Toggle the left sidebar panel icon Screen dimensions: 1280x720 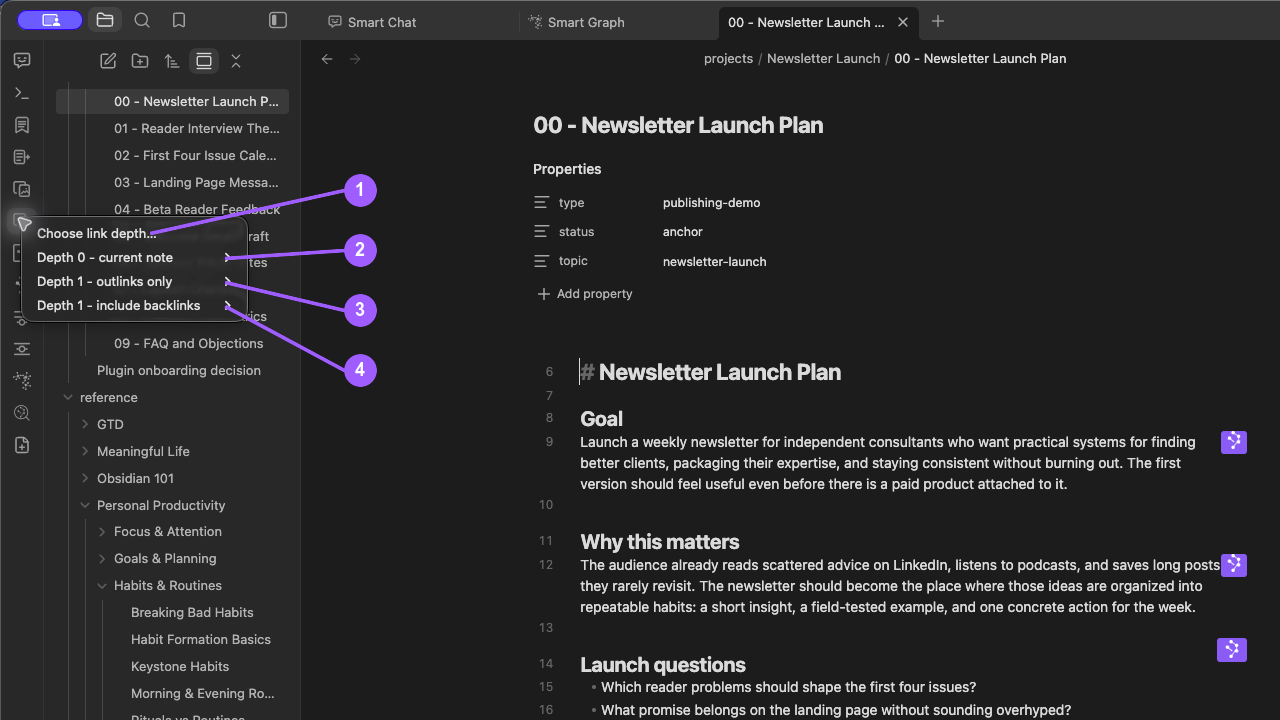[x=278, y=20]
